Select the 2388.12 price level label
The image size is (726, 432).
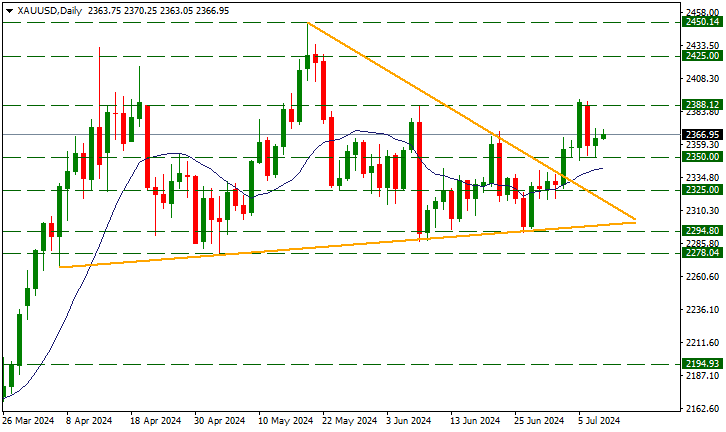click(702, 105)
